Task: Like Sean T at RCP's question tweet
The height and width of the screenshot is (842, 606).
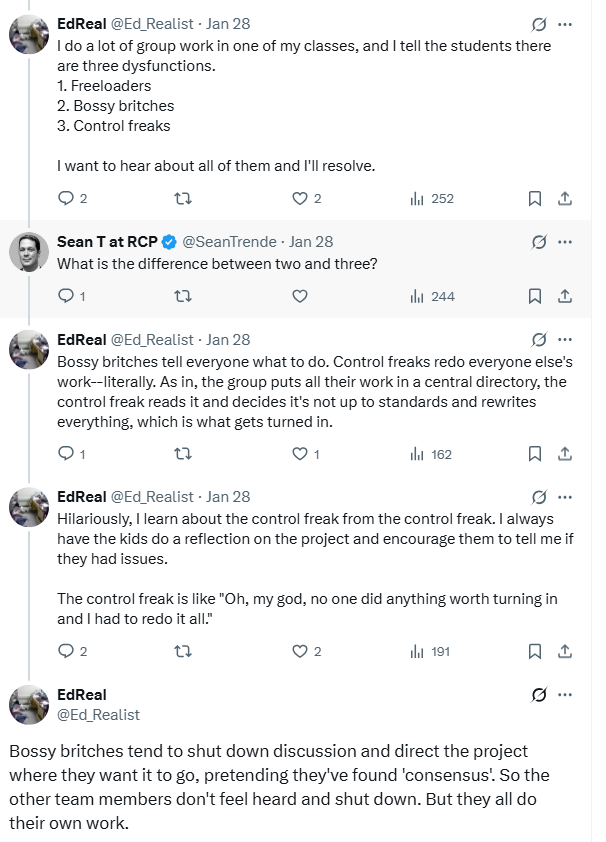Action: pyautogui.click(x=299, y=296)
